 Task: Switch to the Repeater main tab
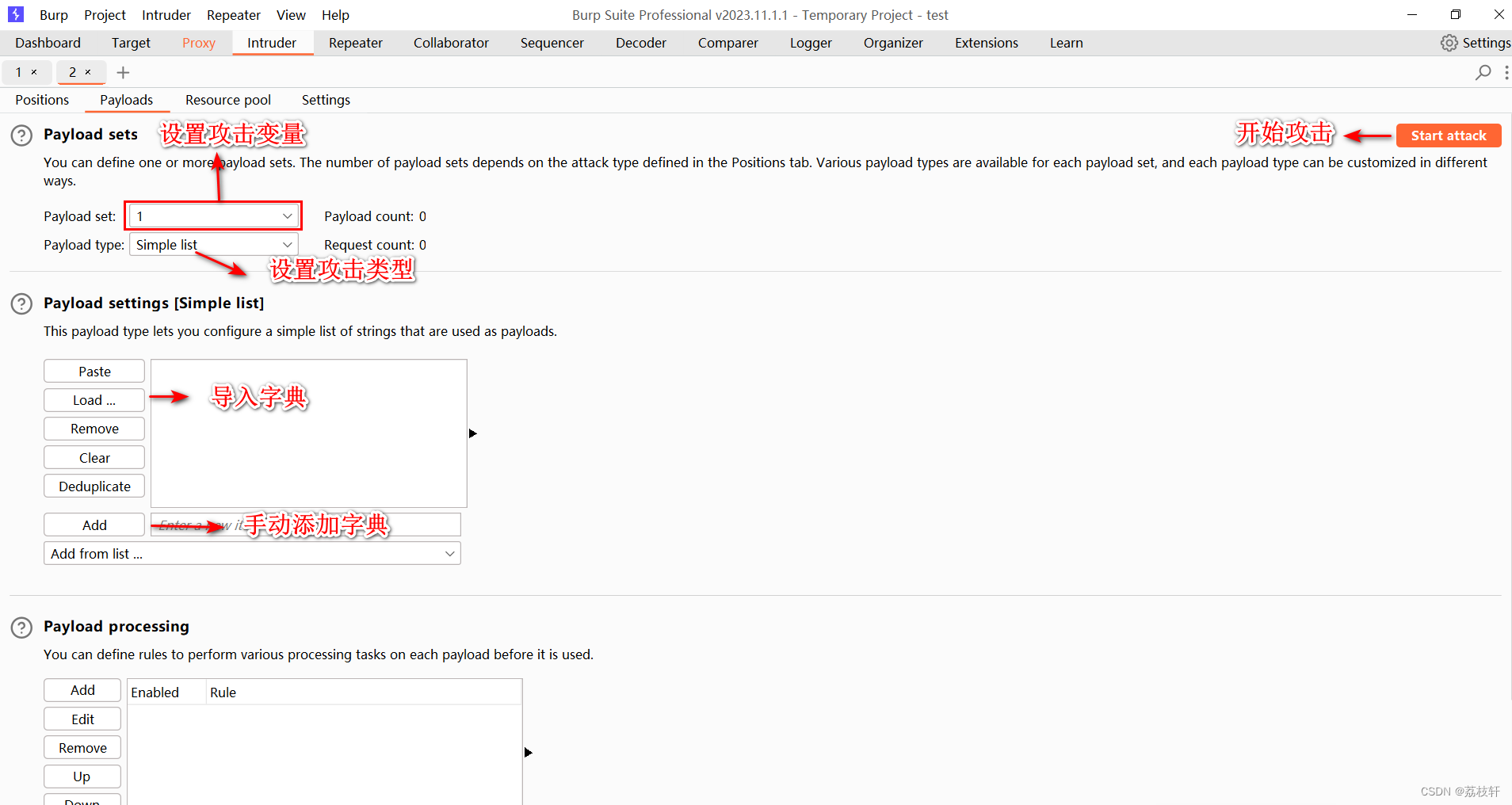pyautogui.click(x=356, y=43)
